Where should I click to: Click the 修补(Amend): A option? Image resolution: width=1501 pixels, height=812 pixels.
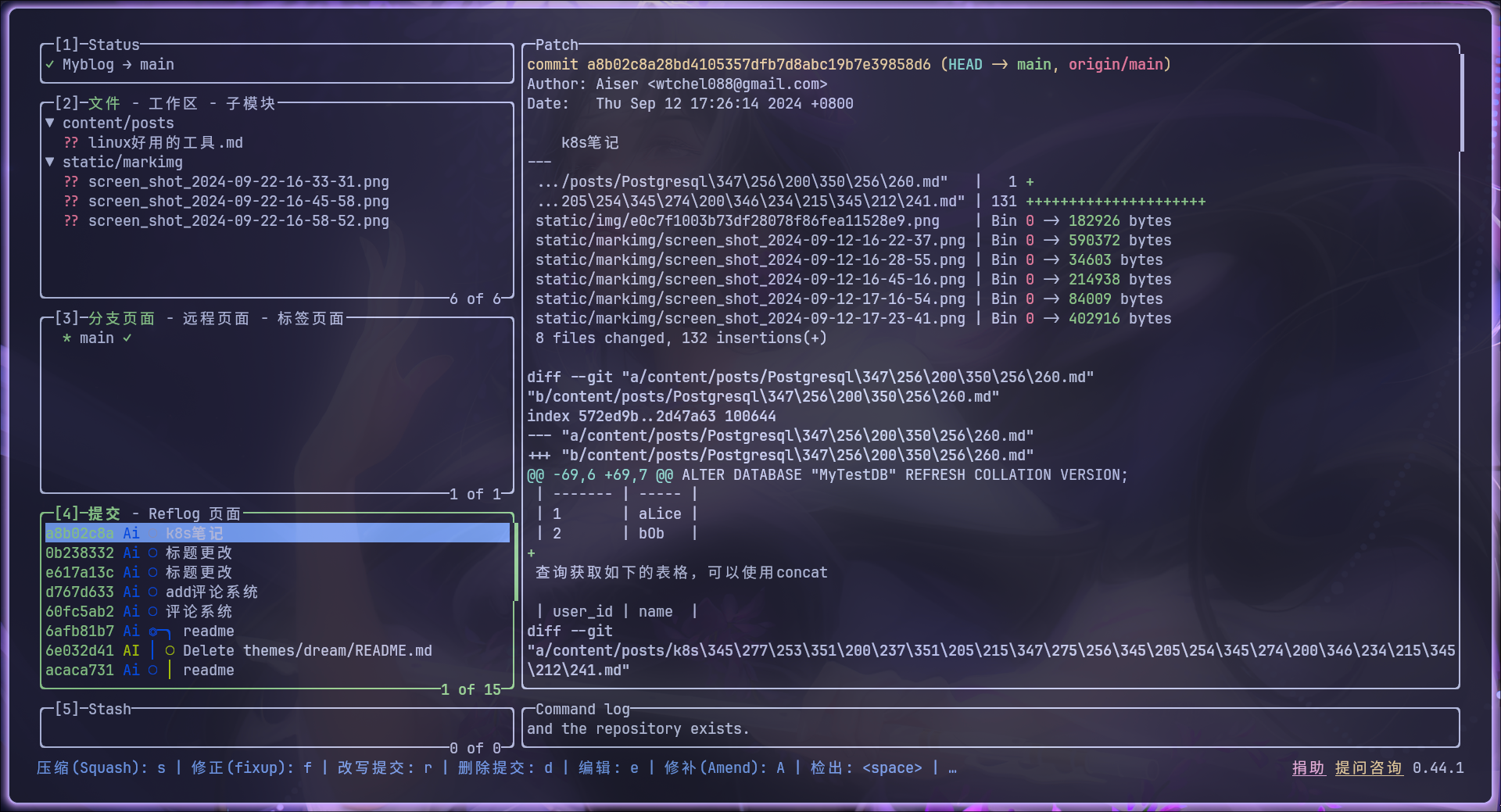(x=725, y=767)
